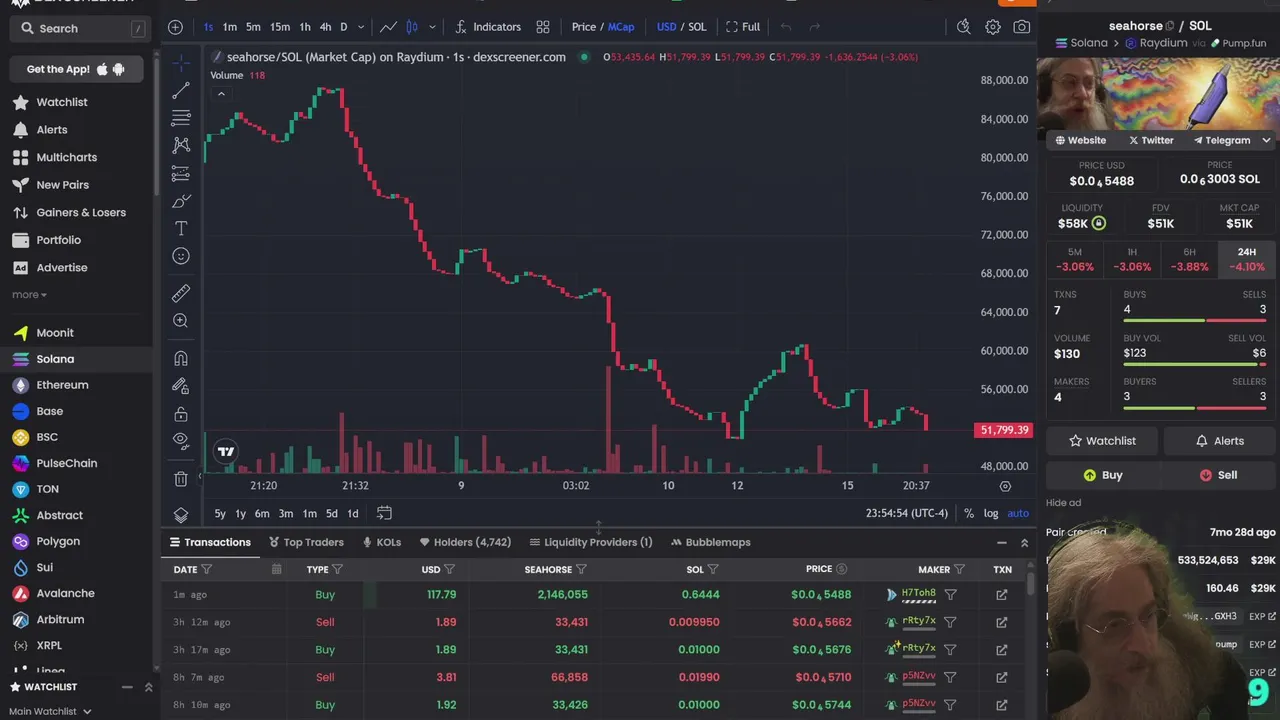Switch to the KOLs tab
The width and height of the screenshot is (1280, 720).
(x=381, y=542)
